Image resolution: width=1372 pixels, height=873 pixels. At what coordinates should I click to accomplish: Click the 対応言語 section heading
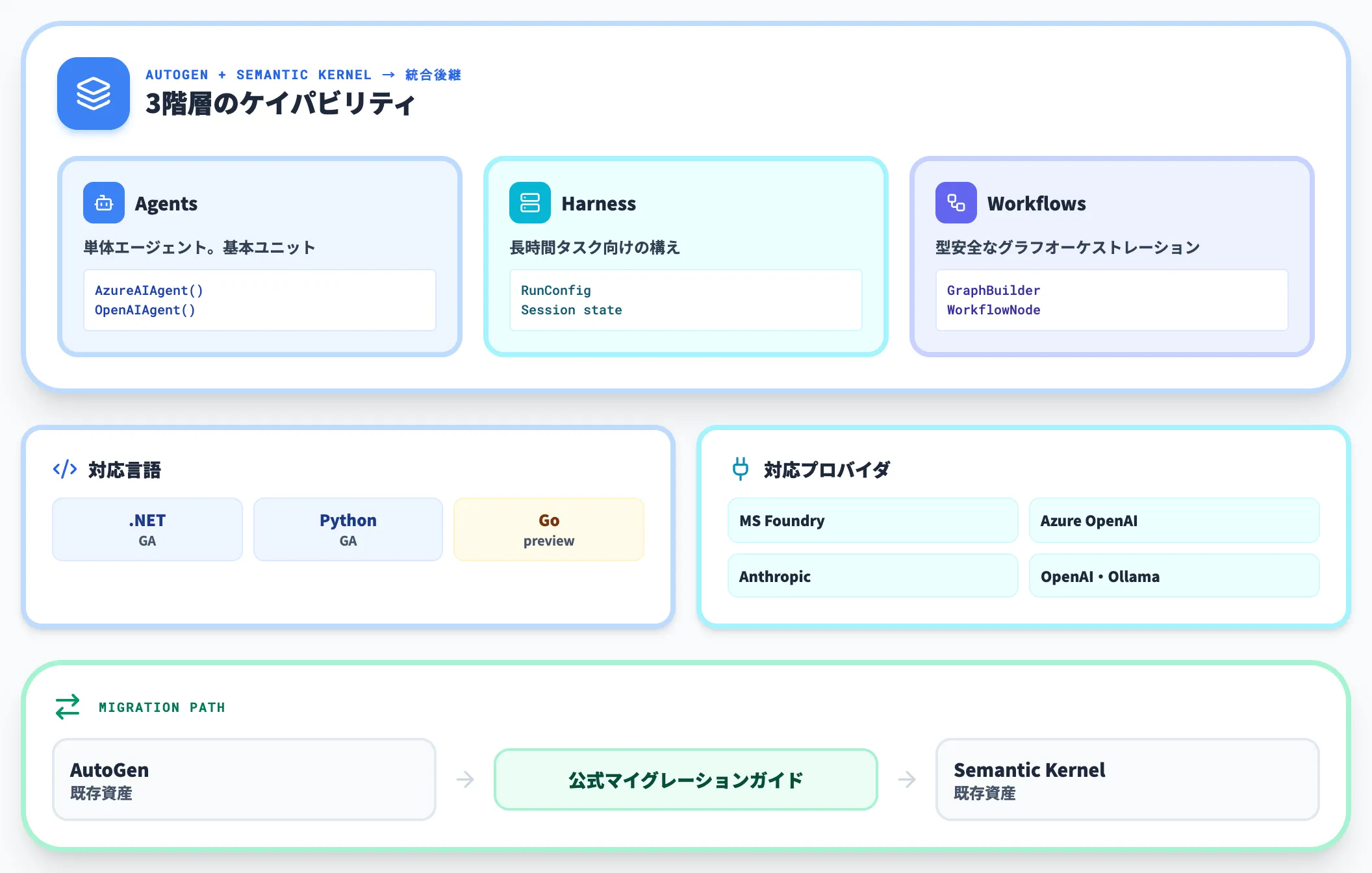(x=125, y=470)
